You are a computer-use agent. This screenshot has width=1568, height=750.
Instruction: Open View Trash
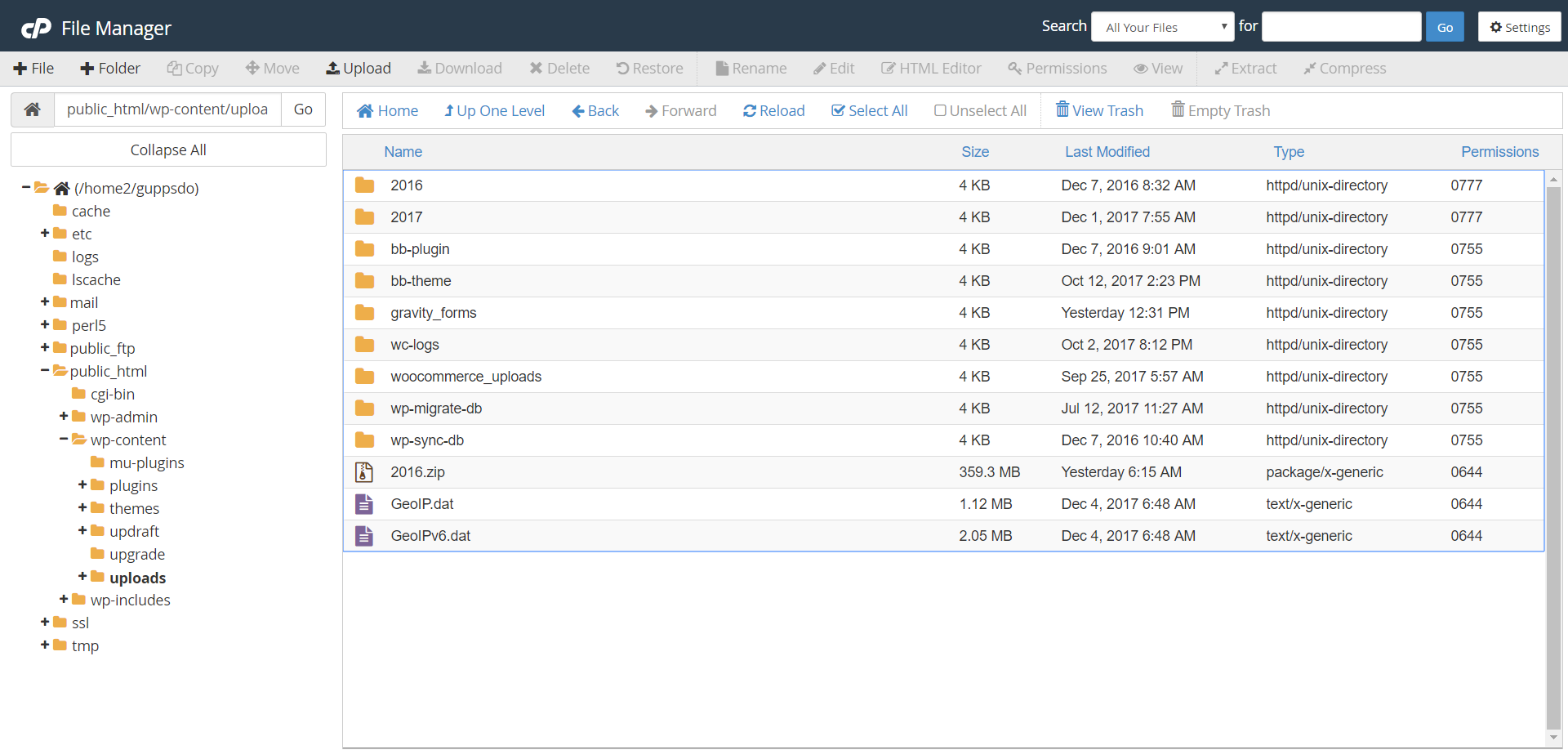[1099, 110]
